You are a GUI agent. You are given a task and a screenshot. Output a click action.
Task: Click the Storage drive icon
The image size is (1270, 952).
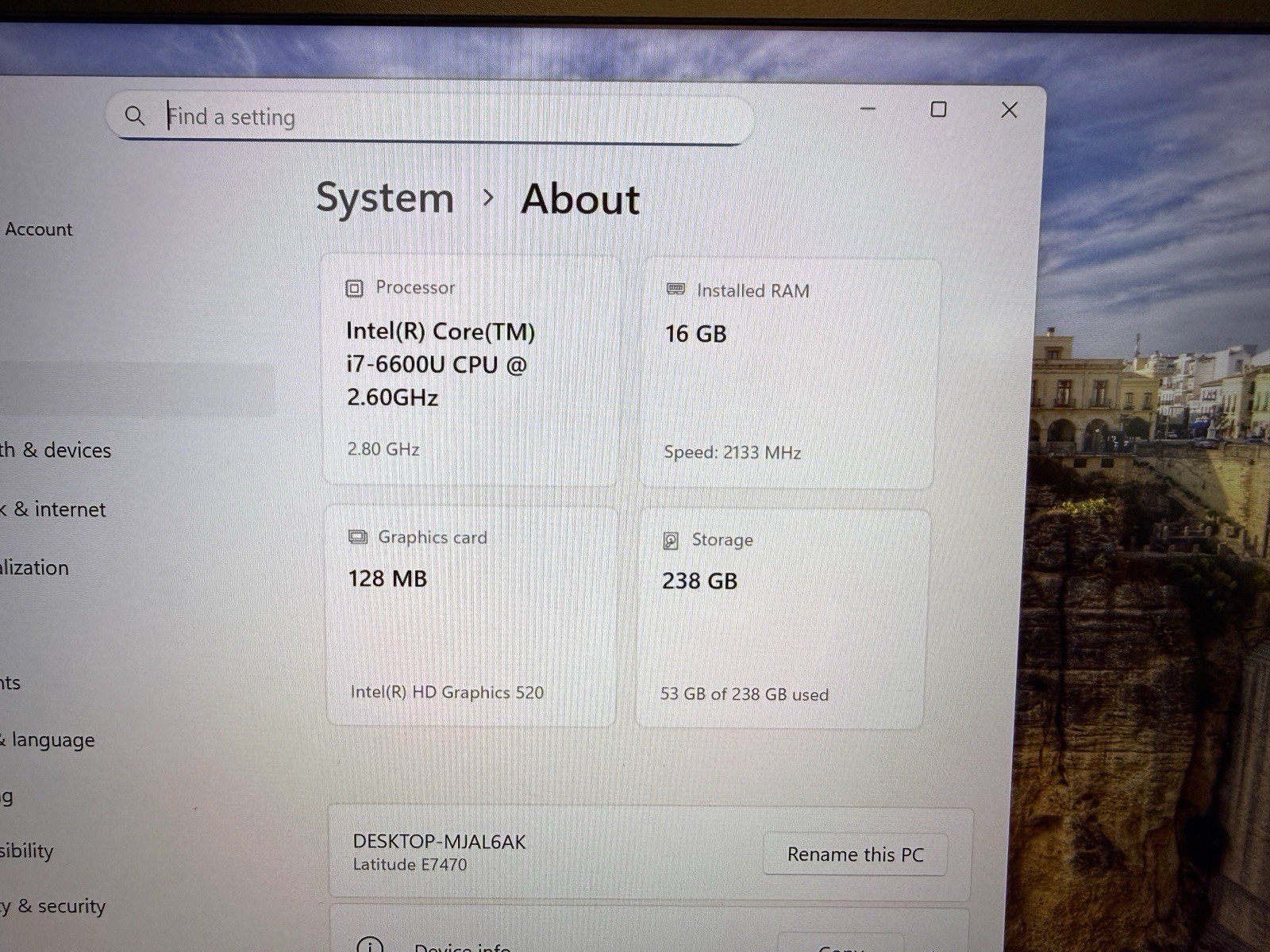(x=671, y=540)
